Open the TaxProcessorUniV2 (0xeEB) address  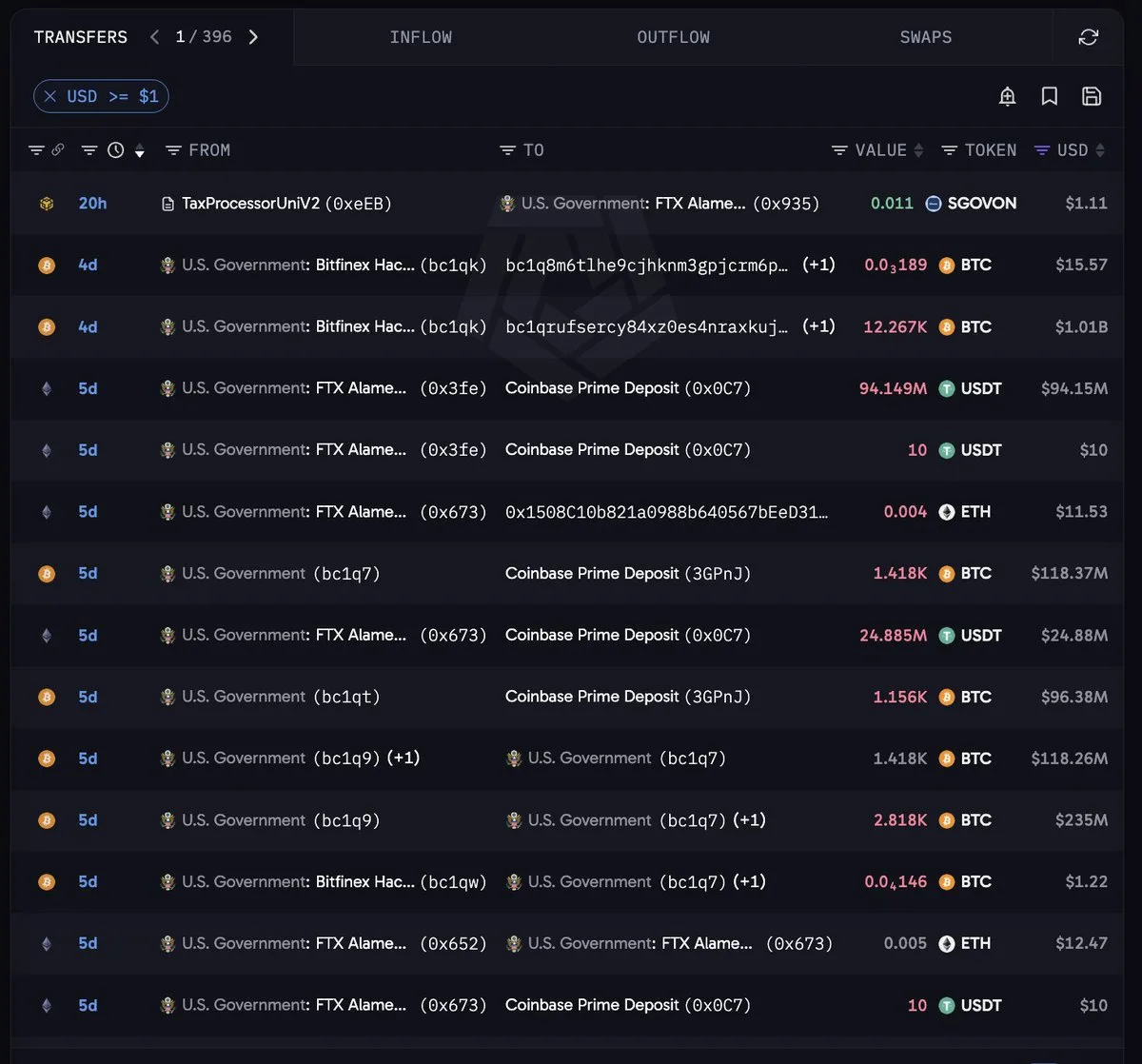[x=286, y=204]
